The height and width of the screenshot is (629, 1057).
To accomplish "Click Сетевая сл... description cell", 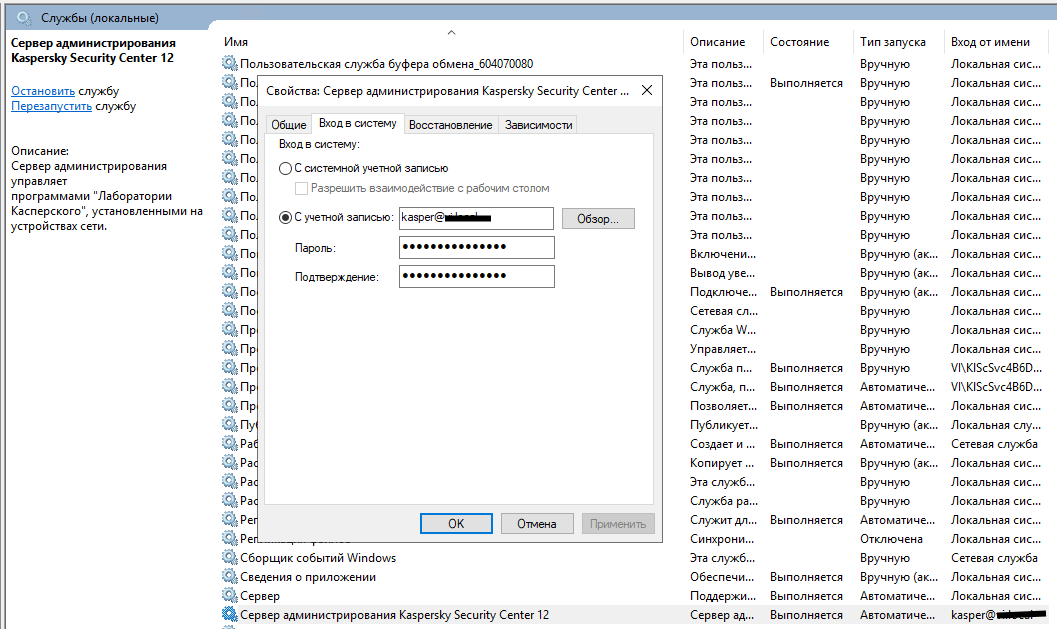I will 723,311.
